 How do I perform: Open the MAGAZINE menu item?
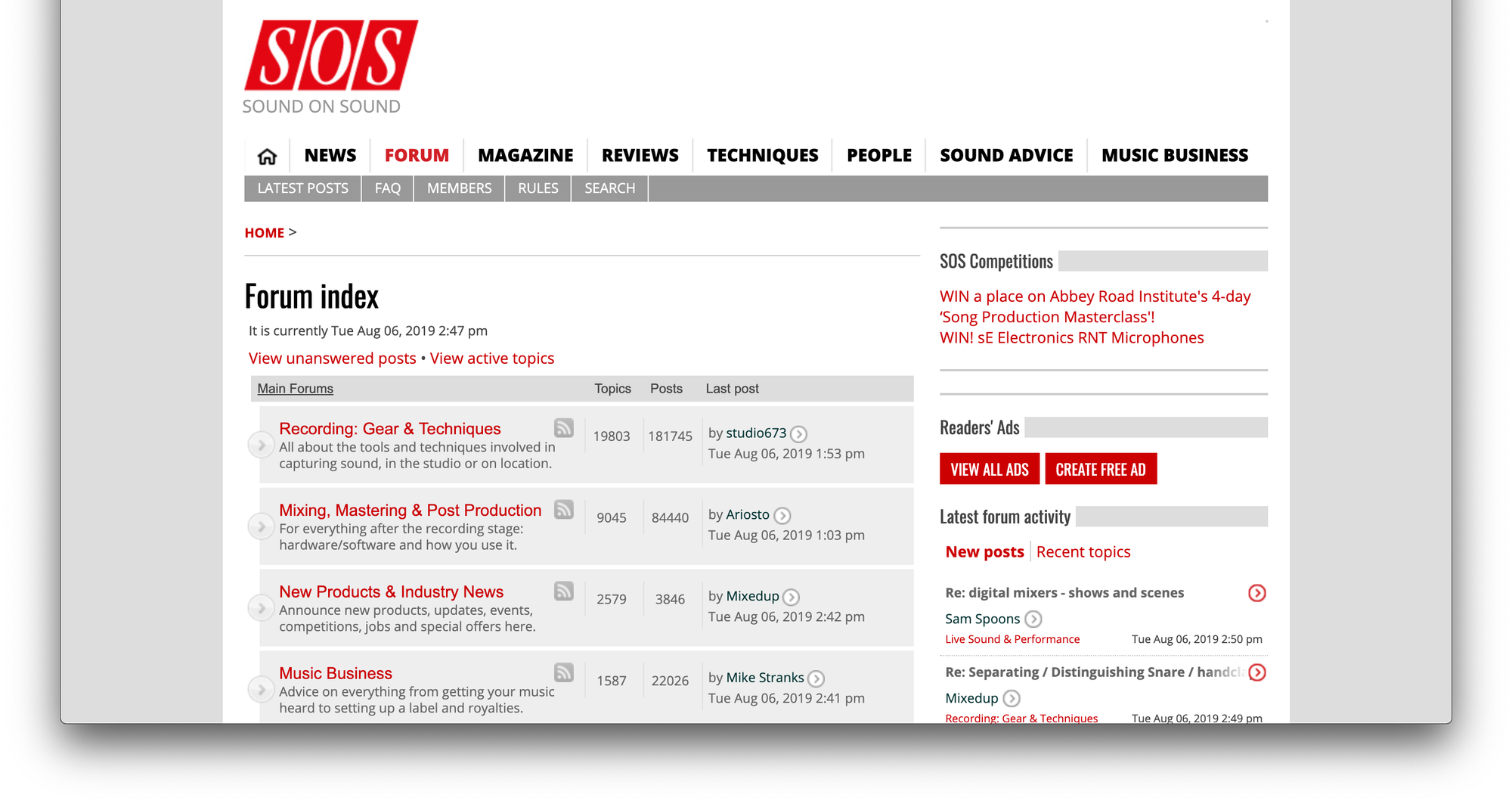(x=525, y=156)
